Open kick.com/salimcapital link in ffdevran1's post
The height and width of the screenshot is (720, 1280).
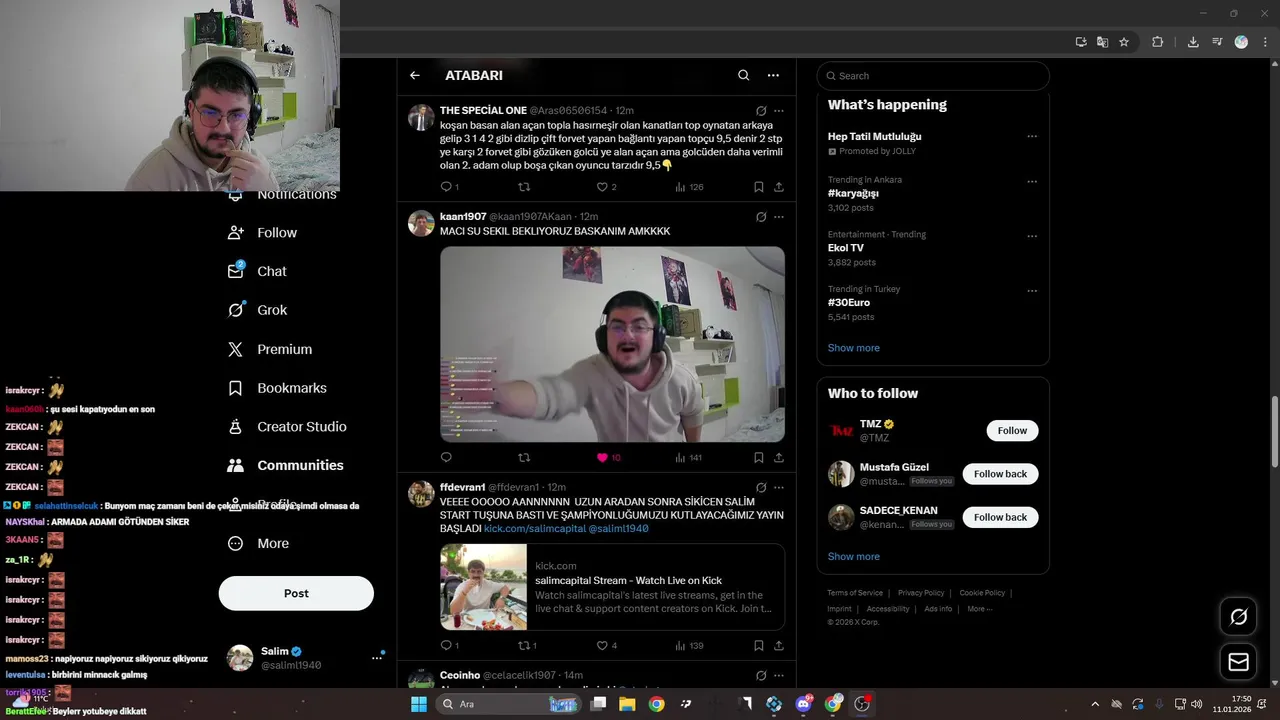click(535, 528)
